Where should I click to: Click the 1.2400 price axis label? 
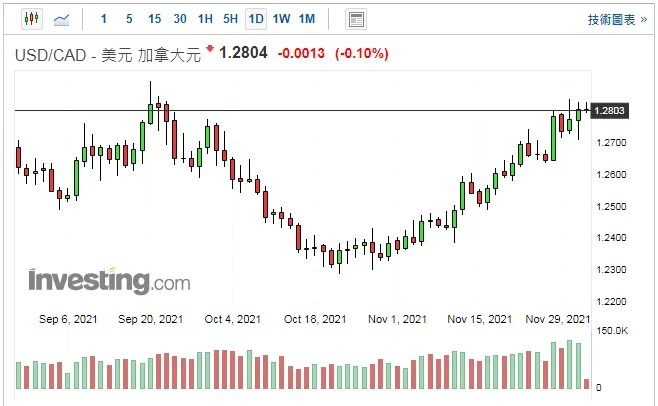[x=611, y=238]
